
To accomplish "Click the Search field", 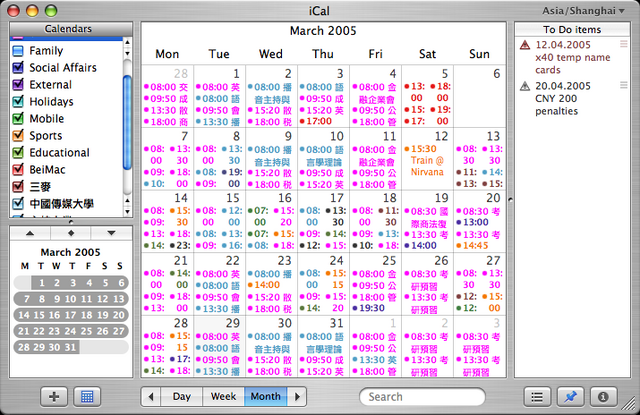I will (422, 397).
